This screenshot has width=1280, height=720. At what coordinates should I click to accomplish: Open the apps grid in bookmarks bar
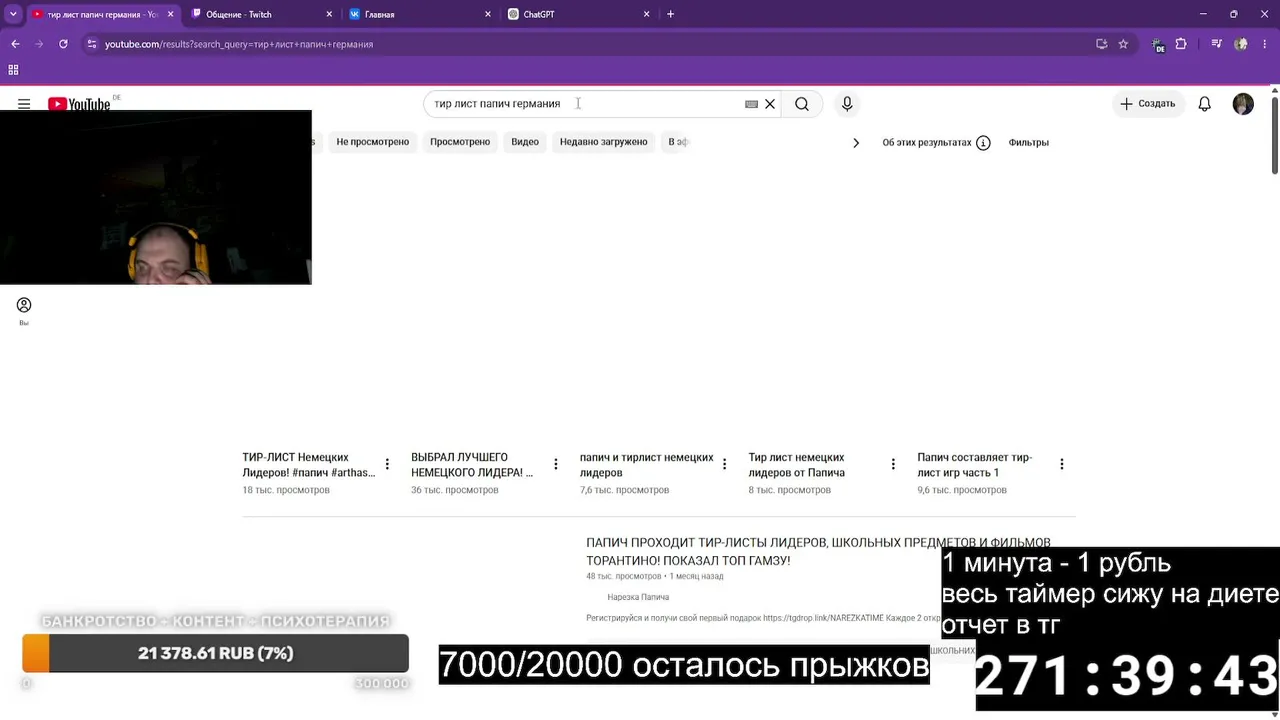click(x=13, y=70)
